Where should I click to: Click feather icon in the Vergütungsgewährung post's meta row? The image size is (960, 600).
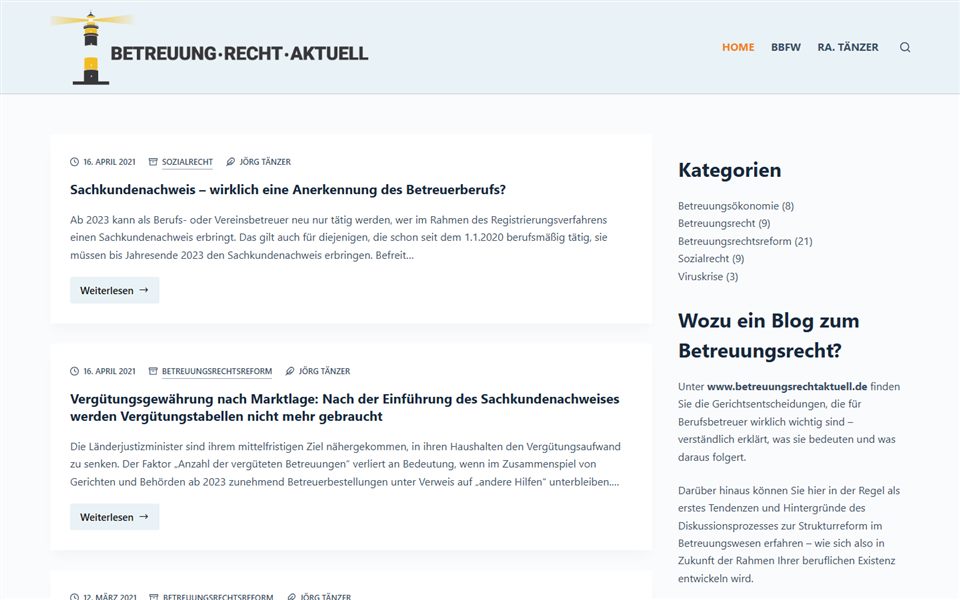[x=290, y=371]
